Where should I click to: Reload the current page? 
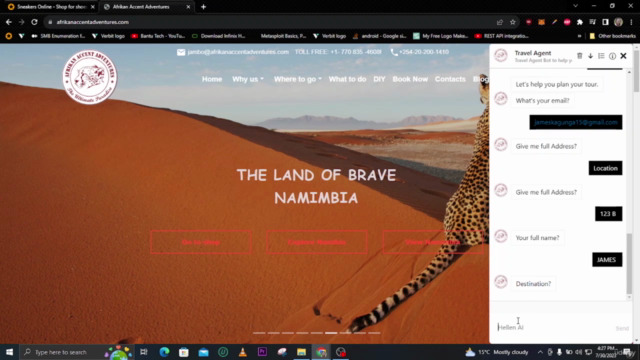pyautogui.click(x=34, y=22)
